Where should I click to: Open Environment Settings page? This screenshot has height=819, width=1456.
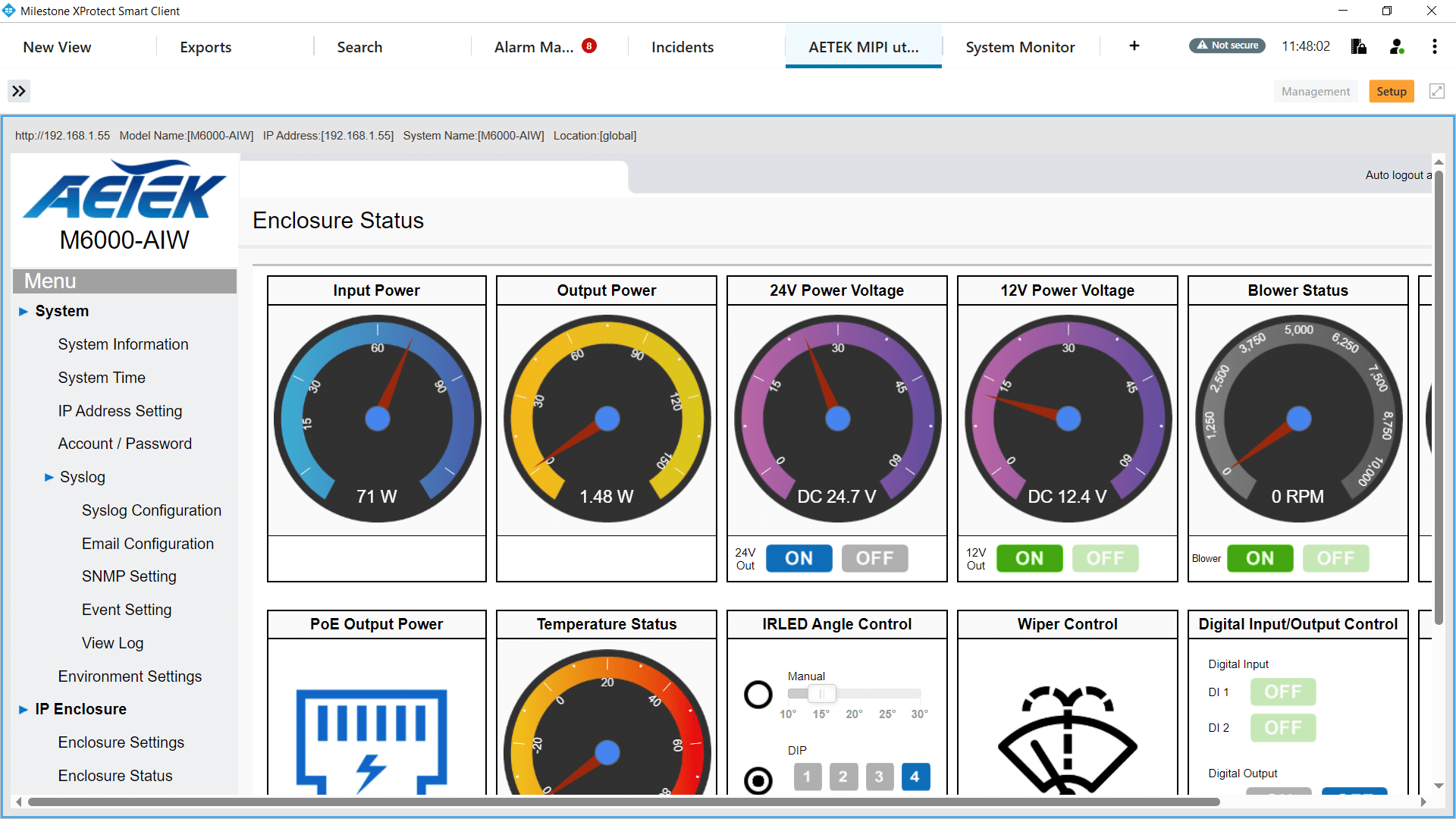tap(130, 676)
